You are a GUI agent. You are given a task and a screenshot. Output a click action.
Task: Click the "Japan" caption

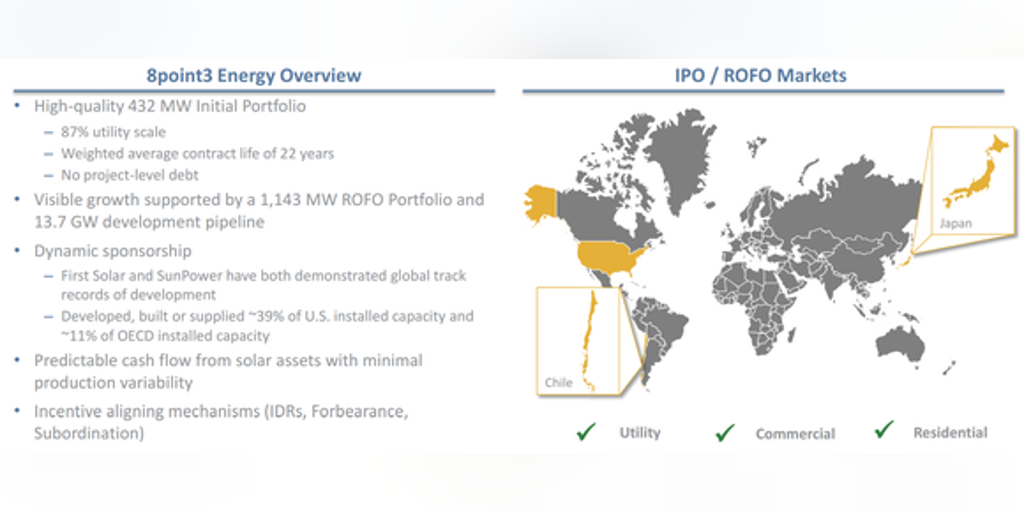pos(955,223)
